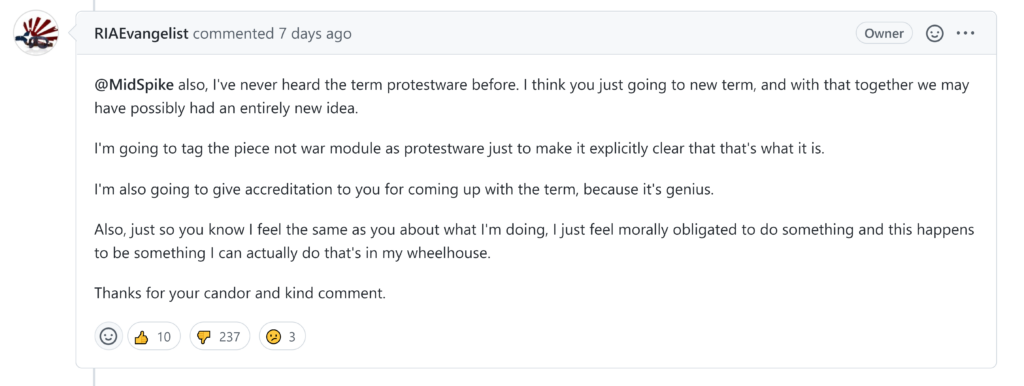This screenshot has height=386, width=1024.
Task: Toggle the thumbs up reaction with 10
Action: (x=154, y=336)
